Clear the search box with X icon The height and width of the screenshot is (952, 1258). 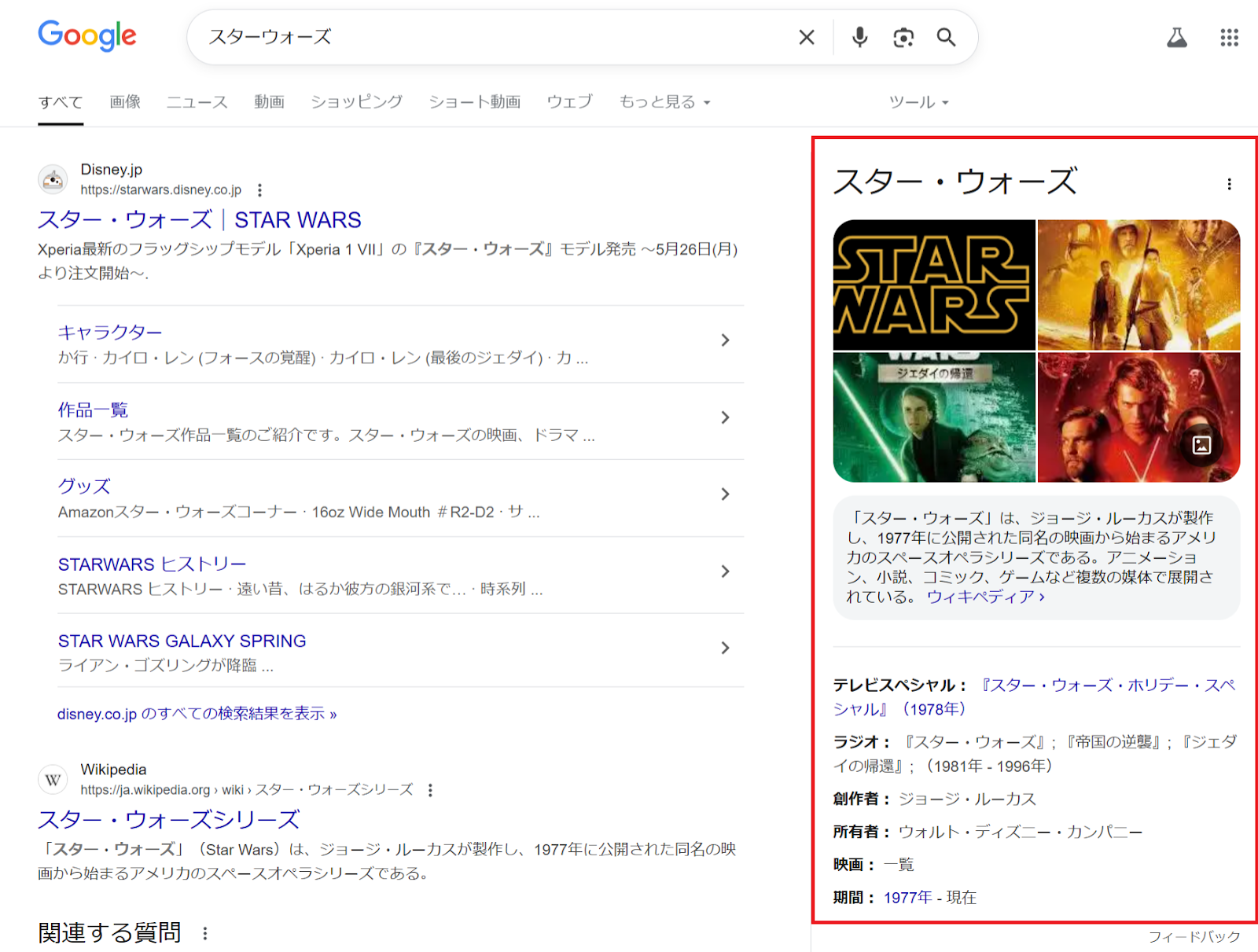(x=807, y=37)
